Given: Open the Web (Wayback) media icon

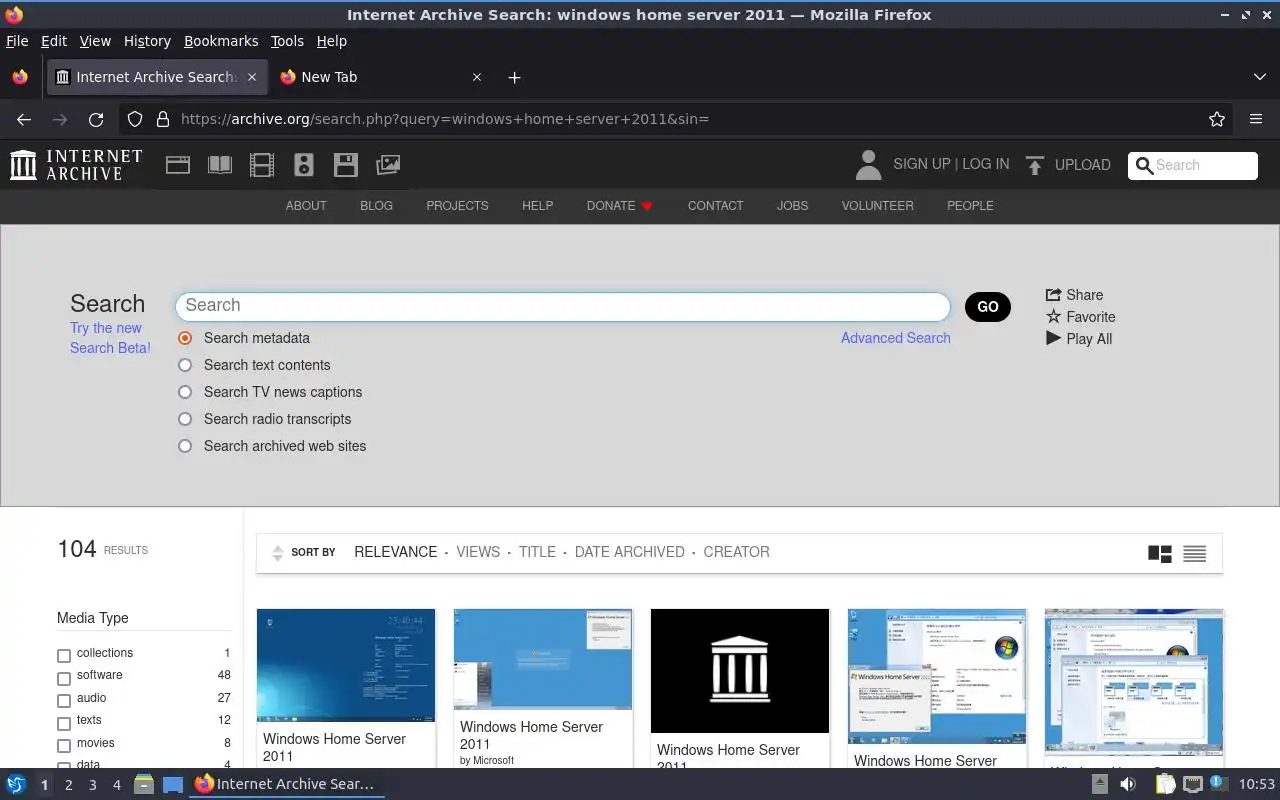Looking at the screenshot, I should click(178, 165).
